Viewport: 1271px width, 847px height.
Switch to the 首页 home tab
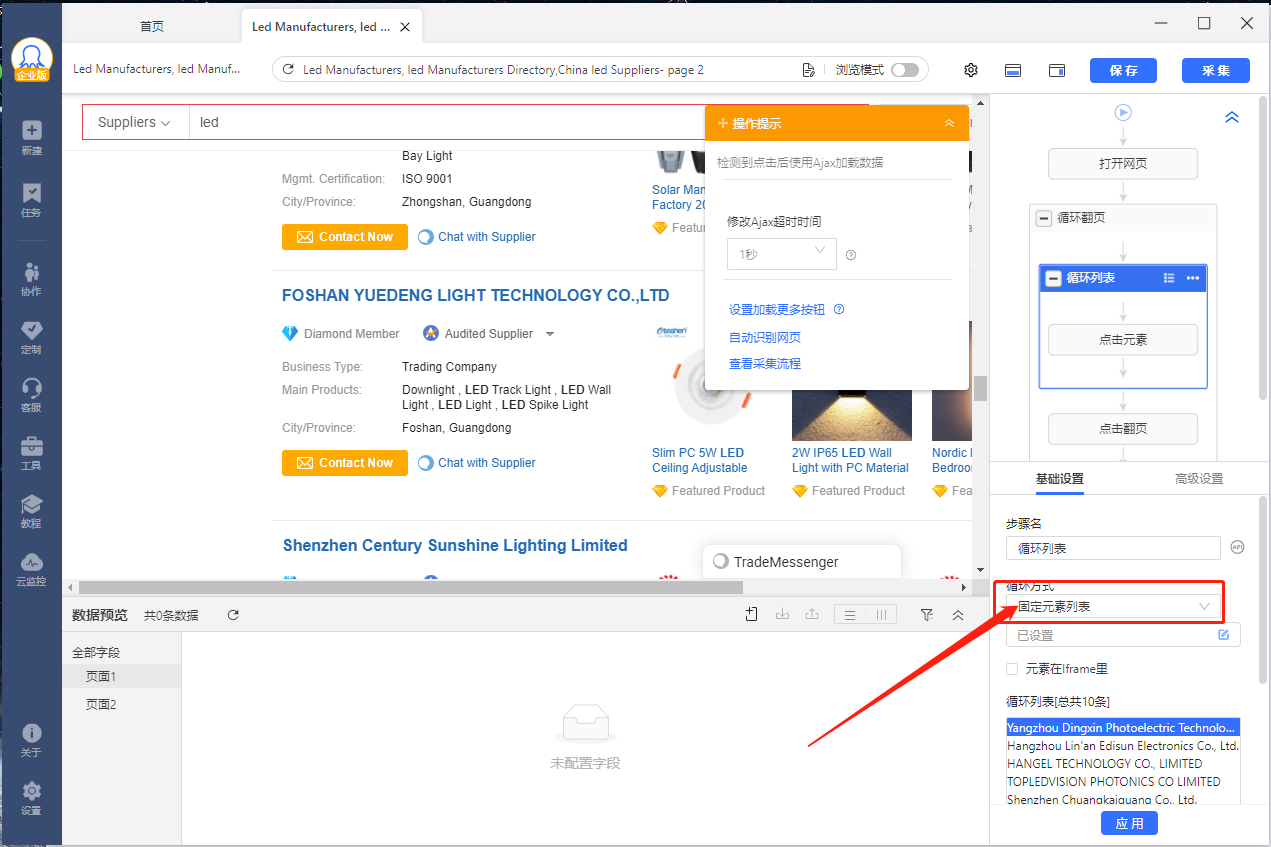click(152, 27)
